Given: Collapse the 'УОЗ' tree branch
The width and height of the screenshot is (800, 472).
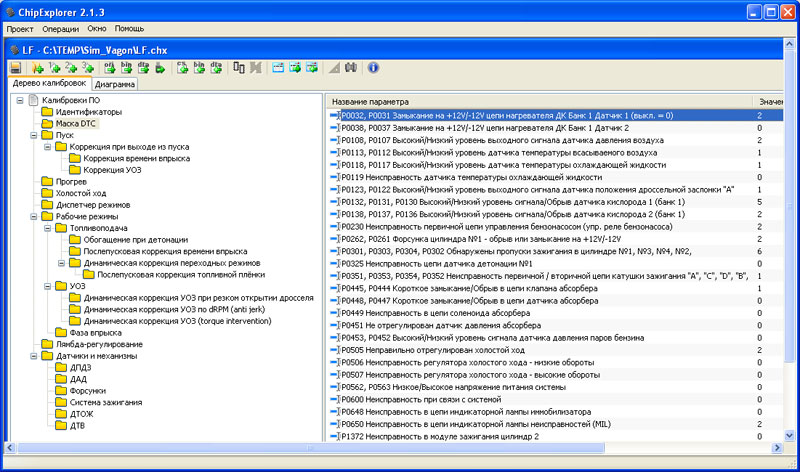Looking at the screenshot, I should (x=47, y=286).
